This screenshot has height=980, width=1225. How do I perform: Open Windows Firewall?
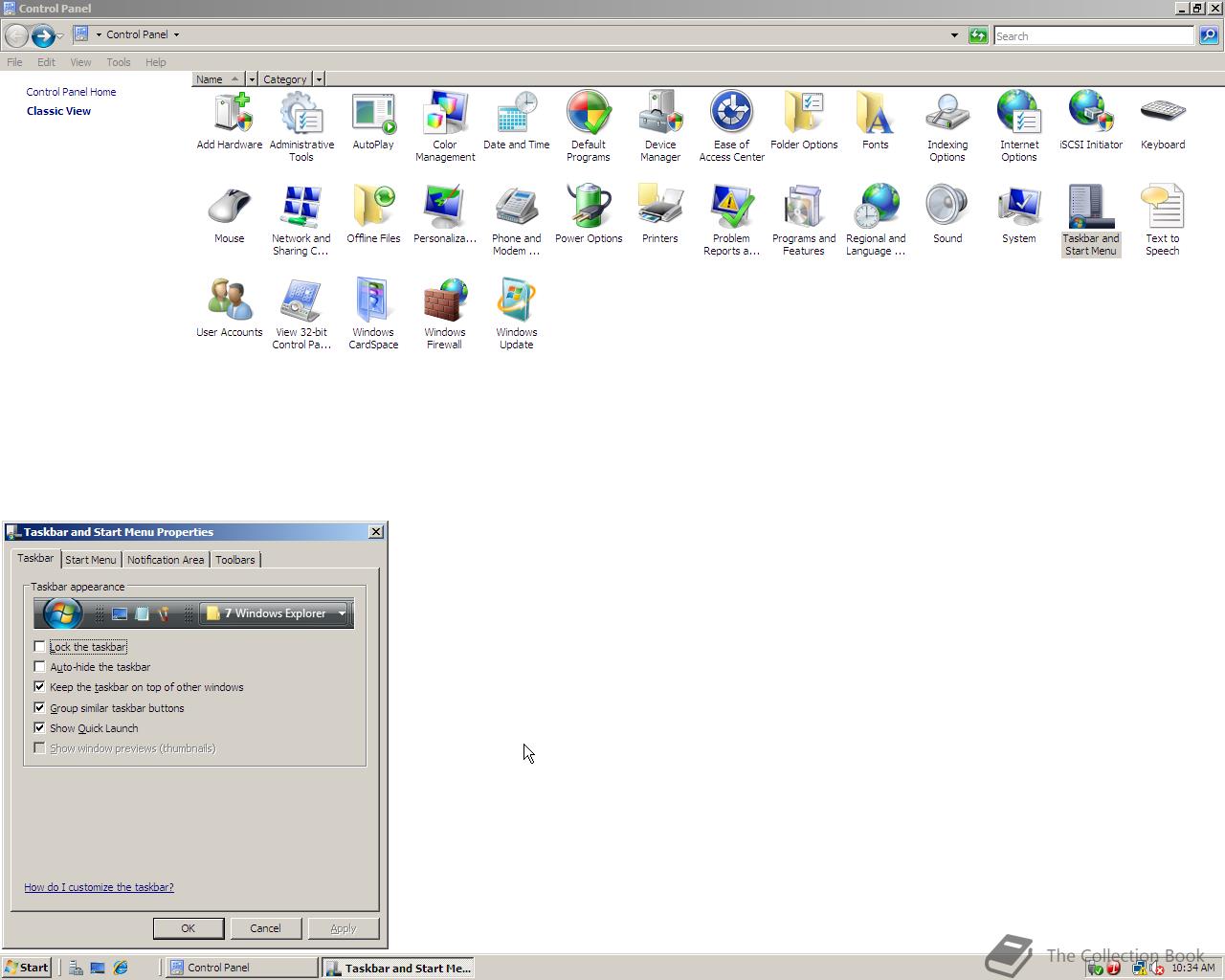tap(445, 315)
